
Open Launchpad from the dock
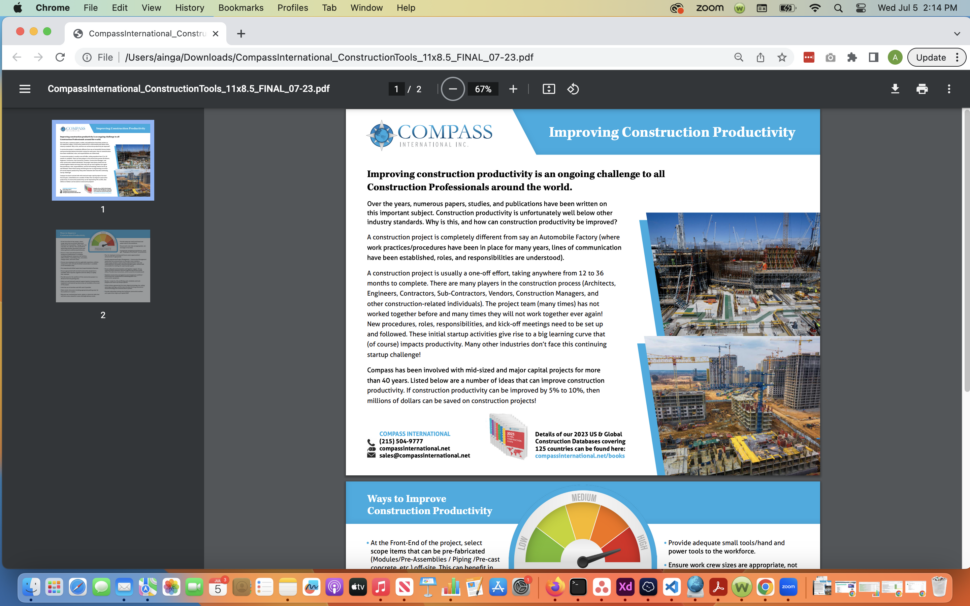click(54, 586)
